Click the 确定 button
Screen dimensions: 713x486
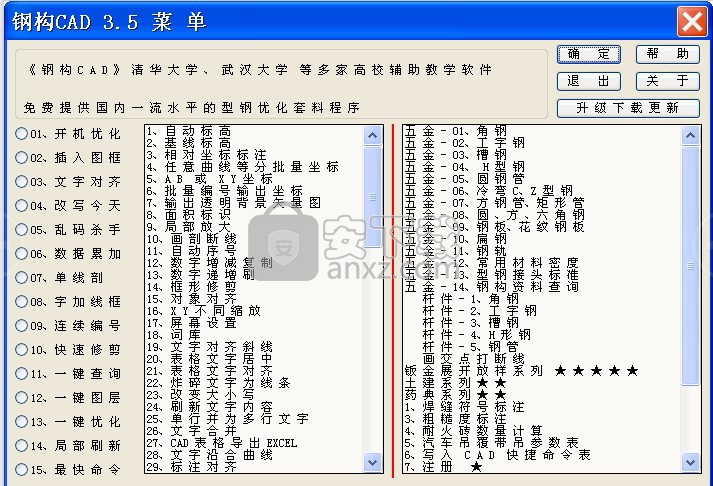pyautogui.click(x=589, y=54)
